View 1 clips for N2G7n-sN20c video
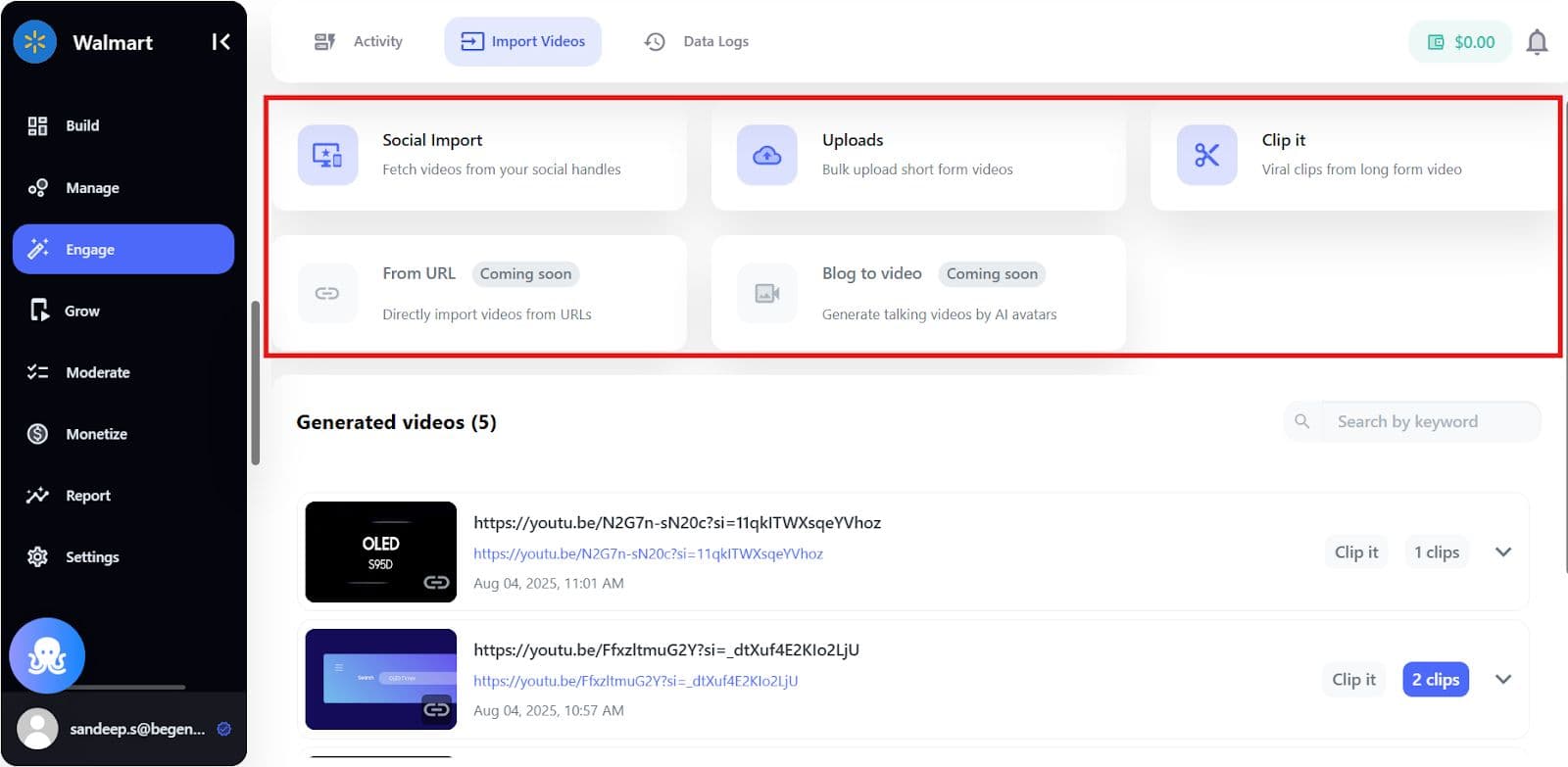This screenshot has width=1568, height=767. pos(1437,552)
